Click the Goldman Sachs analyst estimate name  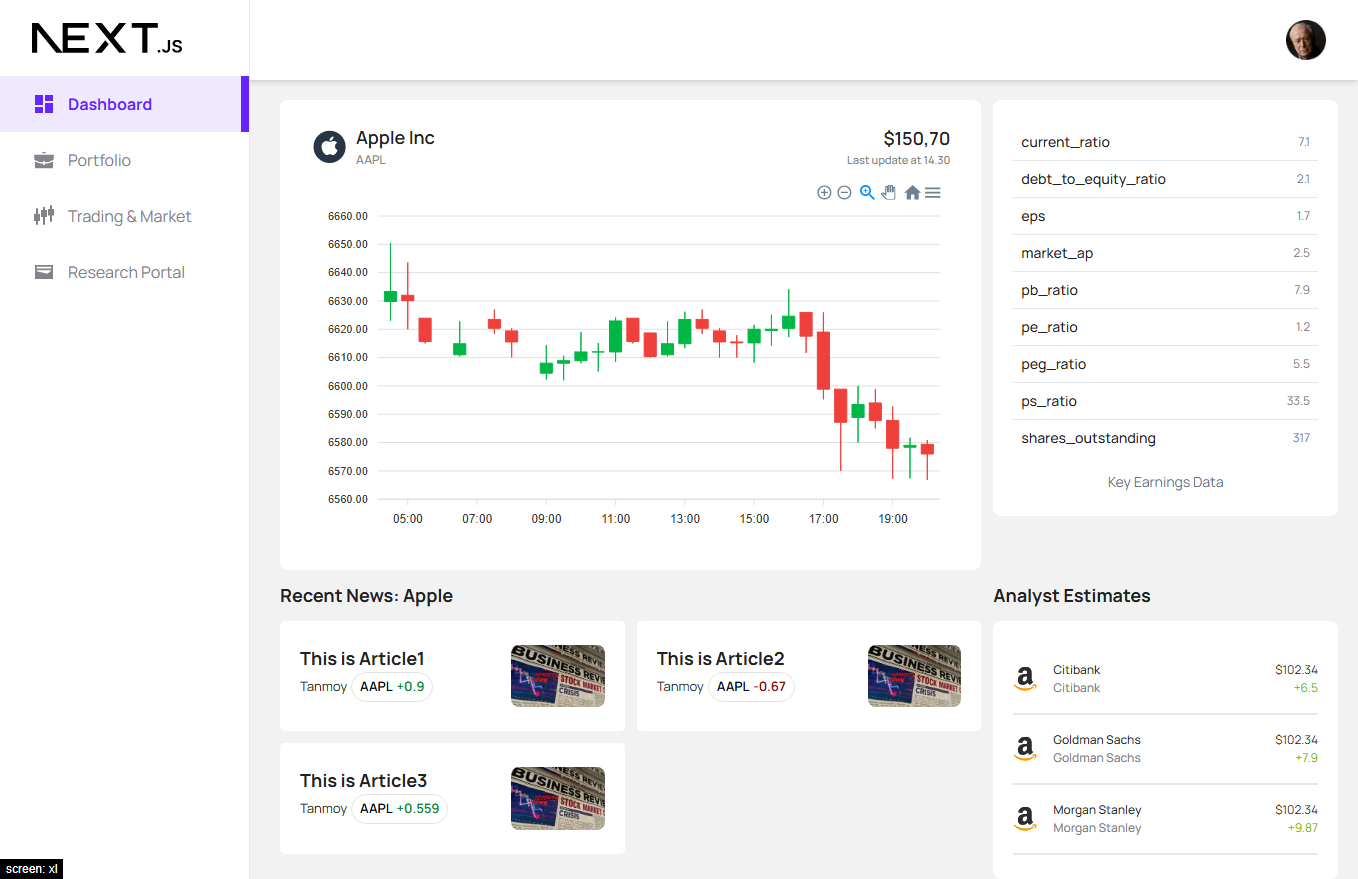[x=1097, y=740]
